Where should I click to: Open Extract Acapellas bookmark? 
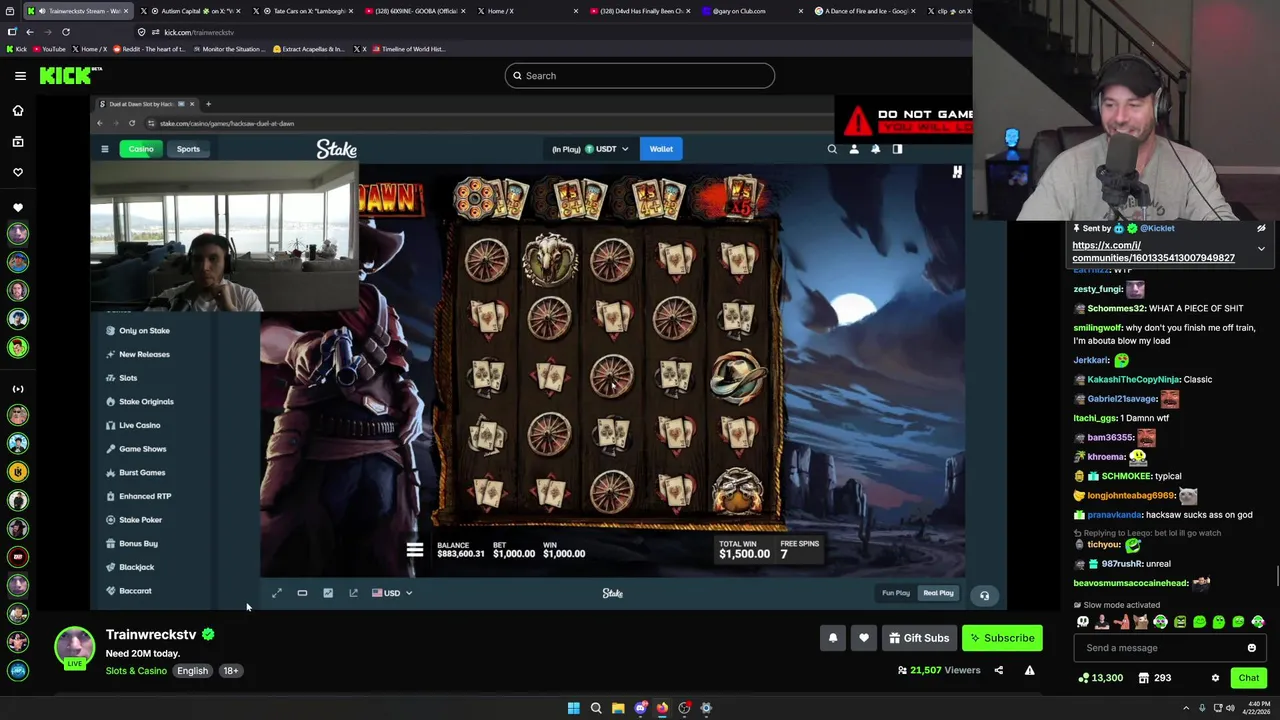308,49
